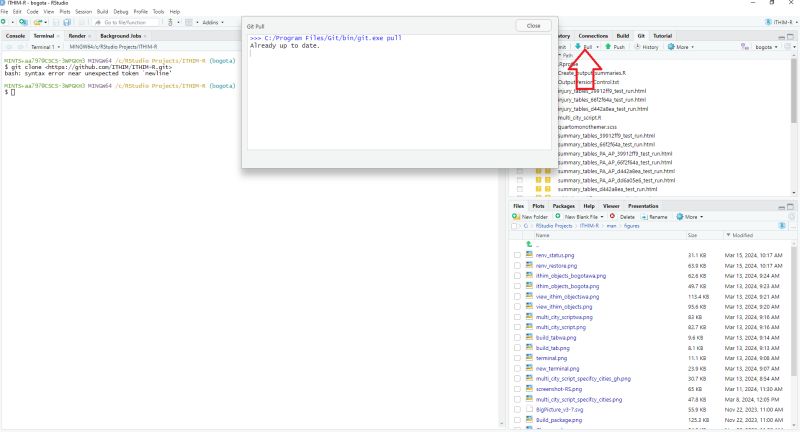Image resolution: width=800 pixels, height=432 pixels.
Task: Click the Files pane More gear icon
Action: coord(680,217)
